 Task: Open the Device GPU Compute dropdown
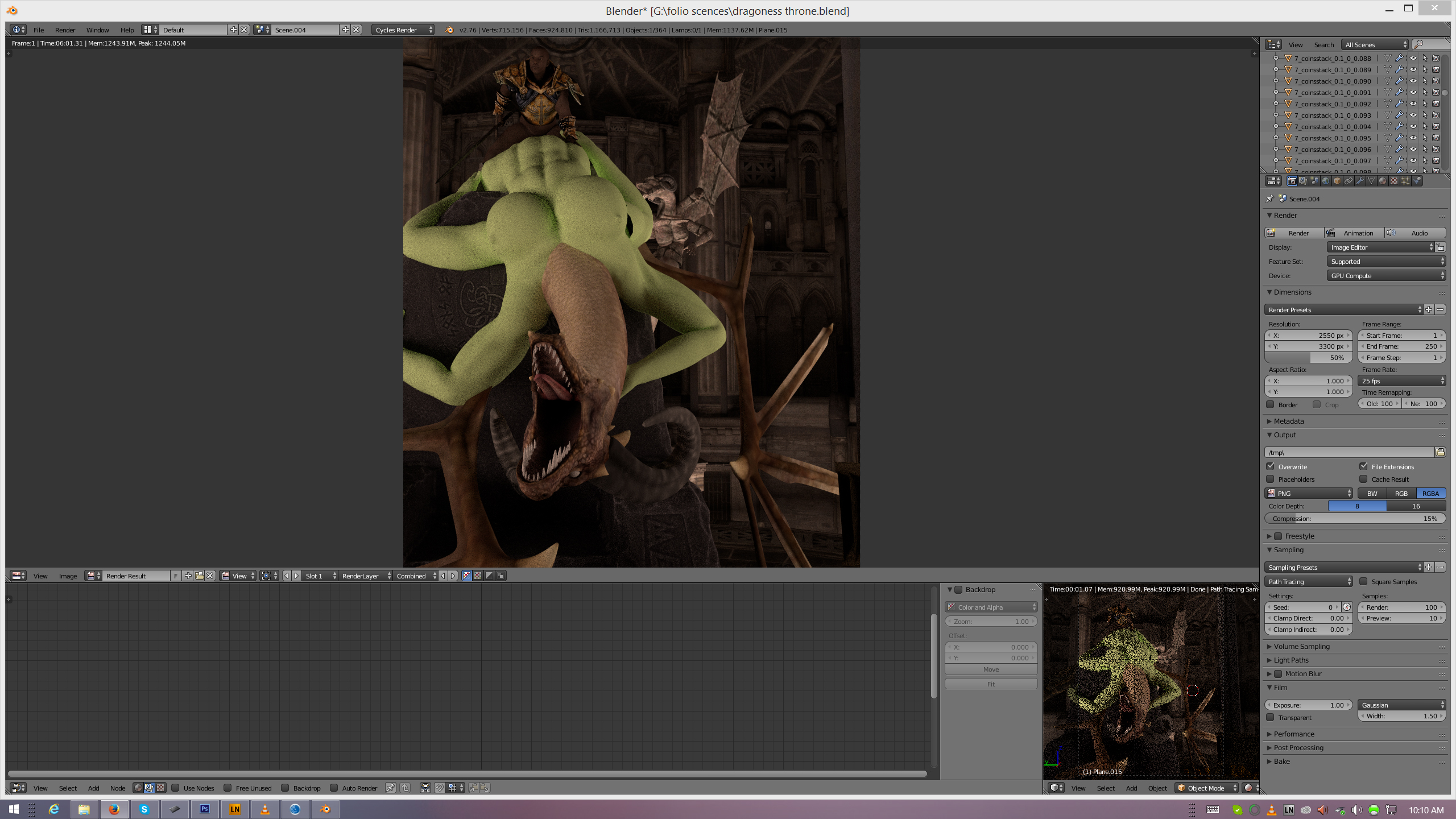coord(1385,276)
